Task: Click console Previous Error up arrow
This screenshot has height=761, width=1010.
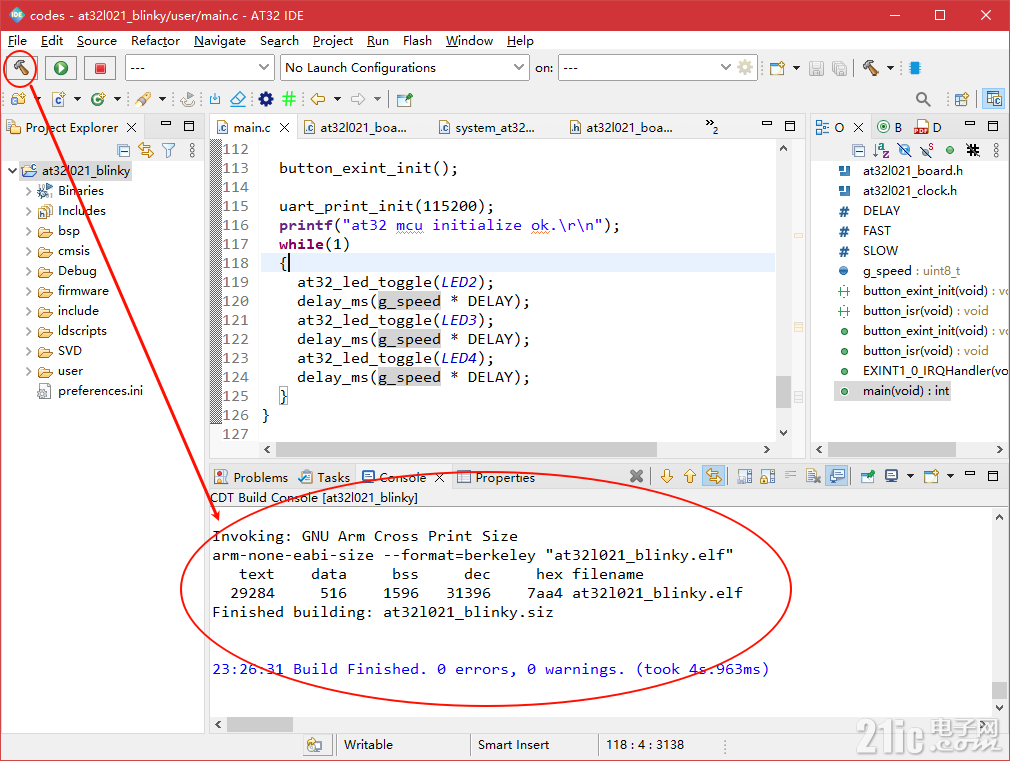Action: (690, 476)
